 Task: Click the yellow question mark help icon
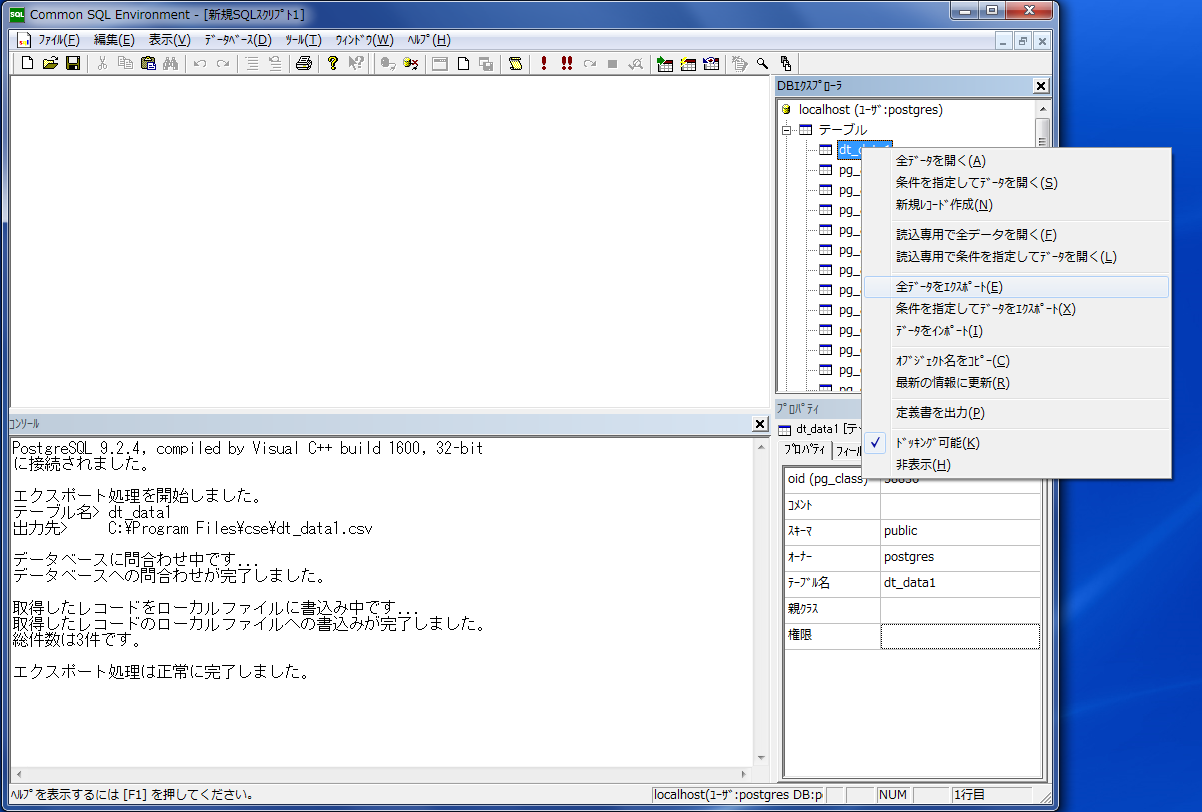pos(333,63)
